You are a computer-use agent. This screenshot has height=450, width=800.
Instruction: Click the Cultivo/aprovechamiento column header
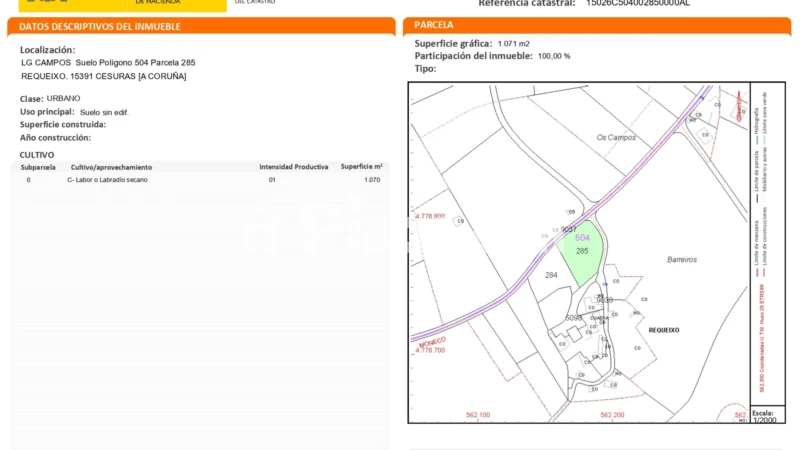(111, 167)
